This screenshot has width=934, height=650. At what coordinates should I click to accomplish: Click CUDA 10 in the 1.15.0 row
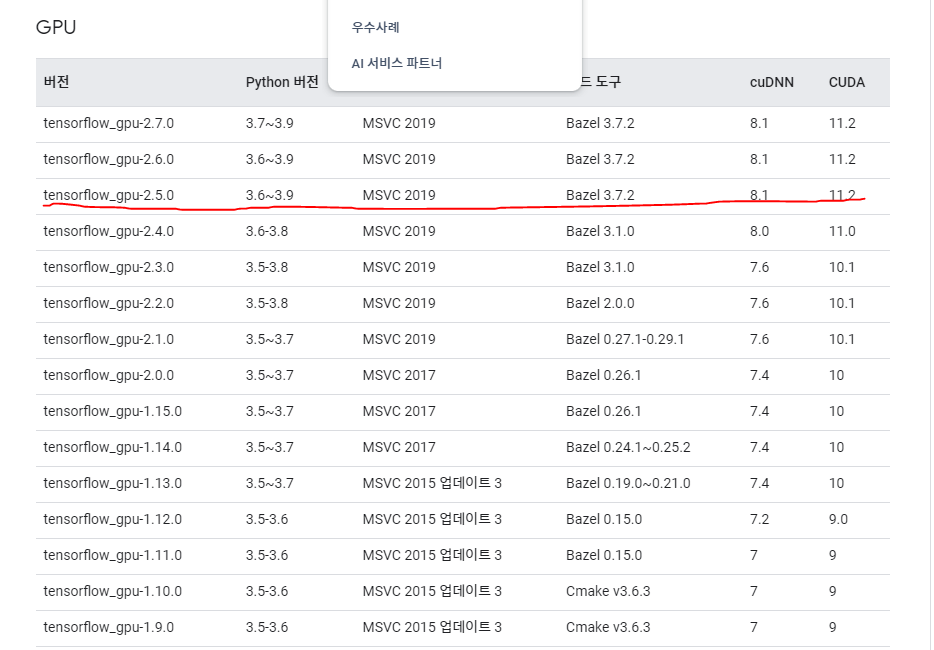click(836, 412)
